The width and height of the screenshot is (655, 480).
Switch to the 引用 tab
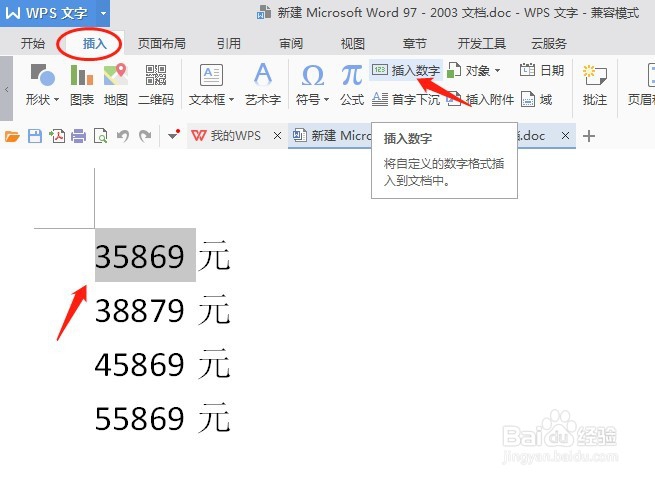[x=228, y=43]
